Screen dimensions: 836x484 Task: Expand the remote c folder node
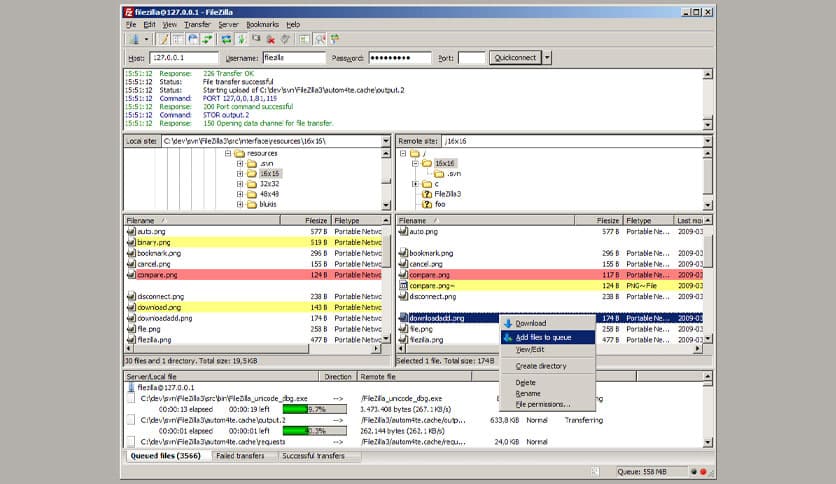tap(415, 184)
